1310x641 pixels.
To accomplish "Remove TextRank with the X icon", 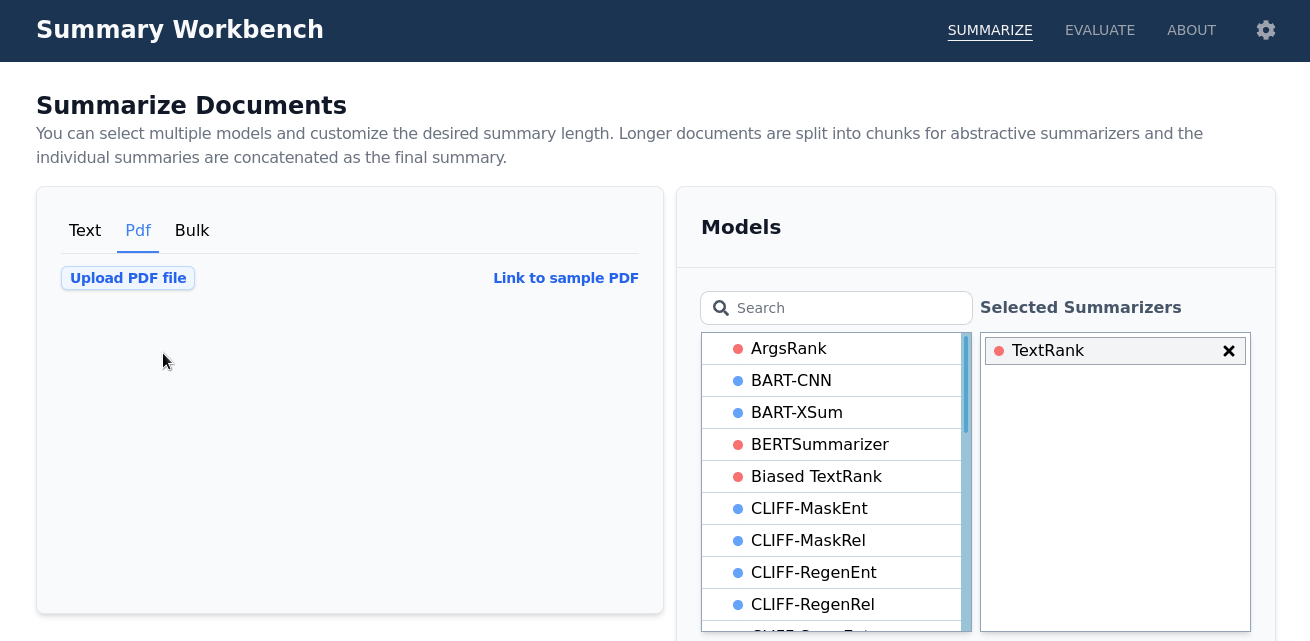I will point(1229,351).
